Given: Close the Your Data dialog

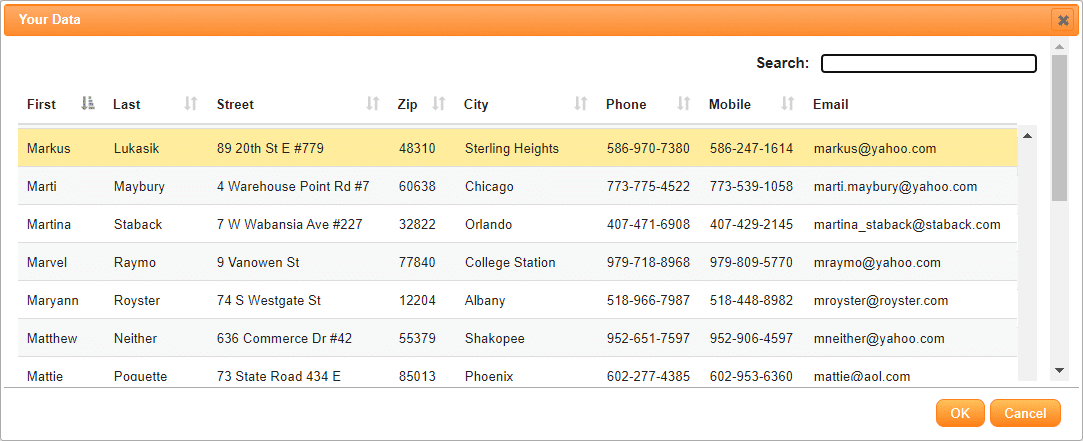Looking at the screenshot, I should click(x=1063, y=20).
